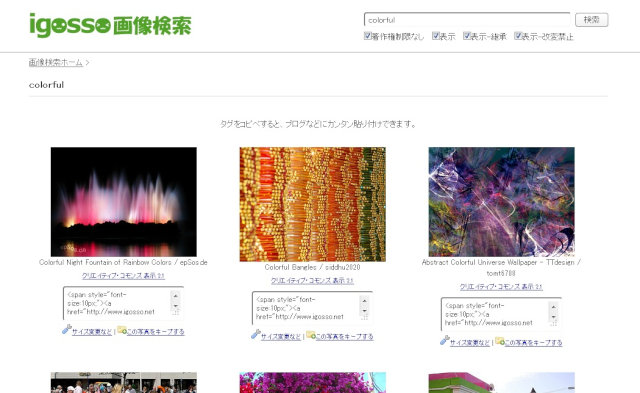The width and height of the screenshot is (640, 393).
Task: Open サイズ変更など link under Night Fountain
Action: pos(92,332)
